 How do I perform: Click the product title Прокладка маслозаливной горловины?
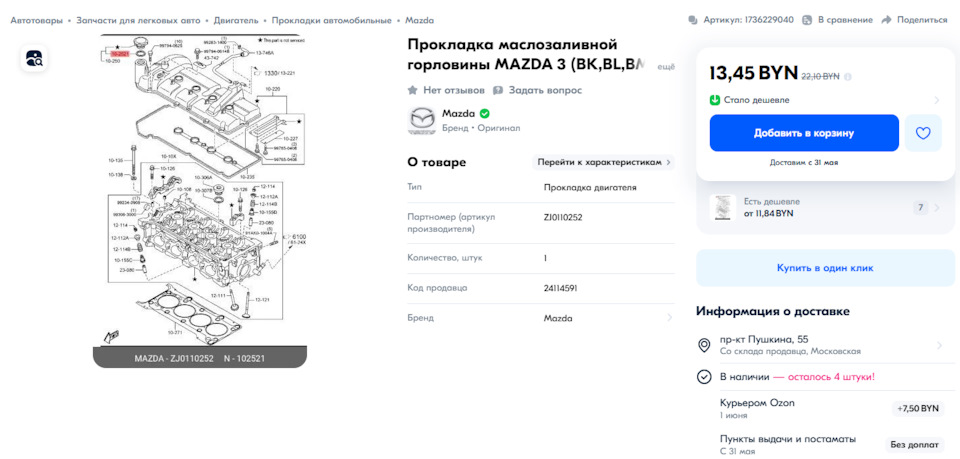coord(527,54)
